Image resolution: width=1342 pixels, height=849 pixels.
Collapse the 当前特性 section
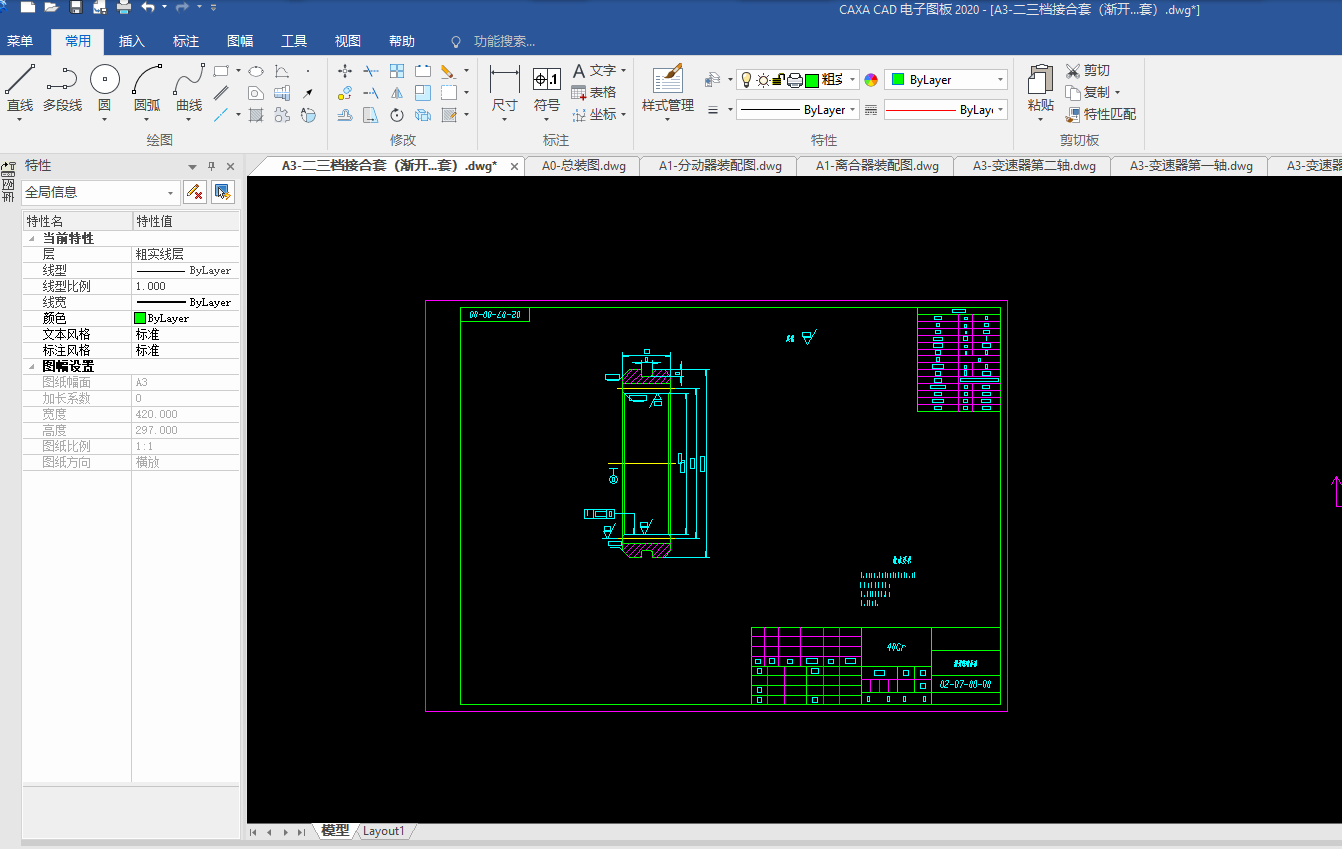pos(31,239)
